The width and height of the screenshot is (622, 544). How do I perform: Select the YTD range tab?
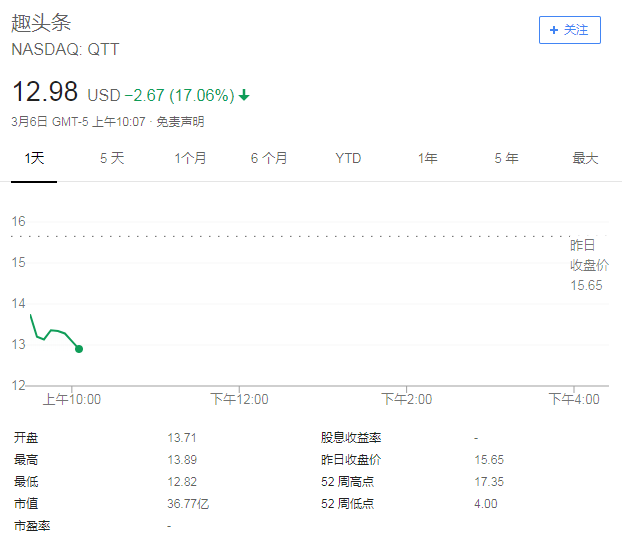click(x=348, y=158)
